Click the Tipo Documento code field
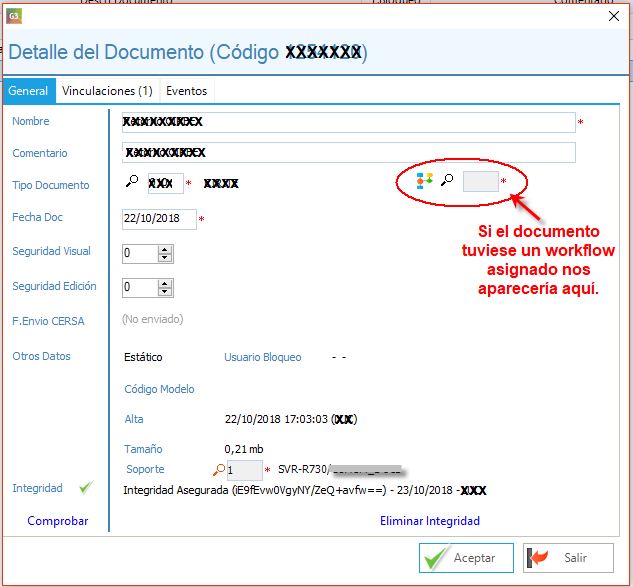633x587 pixels. [x=166, y=183]
